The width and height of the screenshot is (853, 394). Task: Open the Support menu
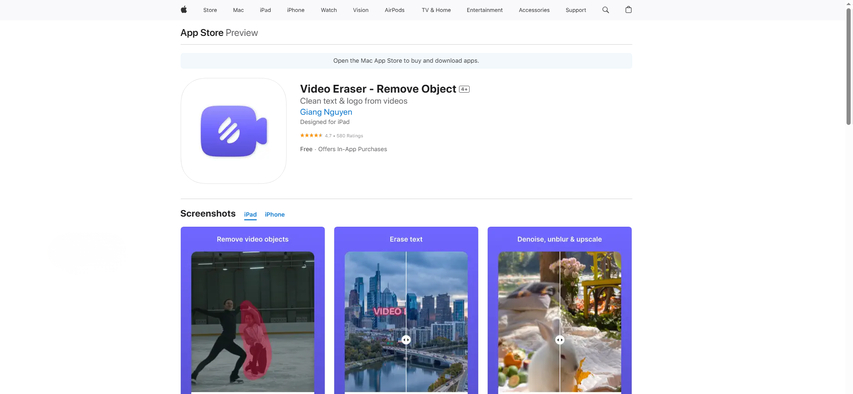pos(576,10)
